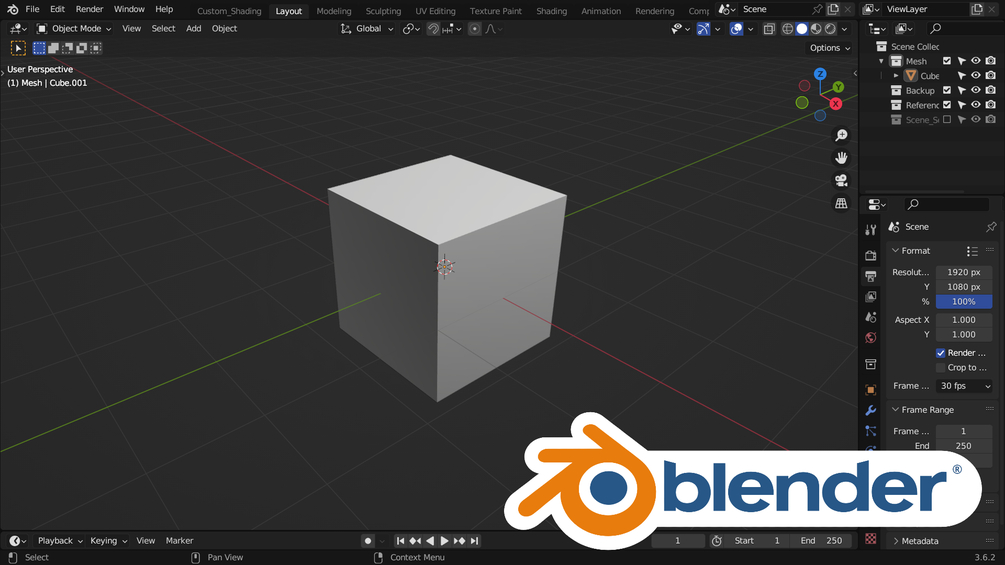Open the viewport Add menu

[194, 29]
